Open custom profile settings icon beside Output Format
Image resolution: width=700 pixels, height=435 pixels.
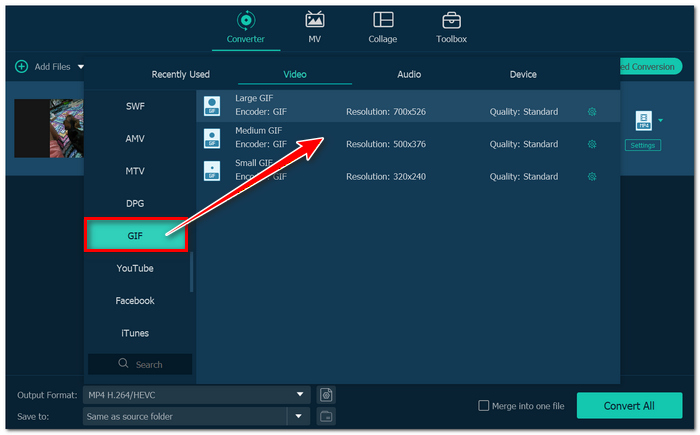(326, 395)
